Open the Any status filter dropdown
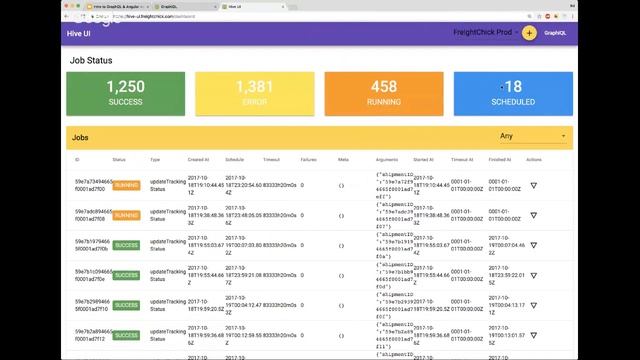Image resolution: width=640 pixels, height=360 pixels. (x=532, y=136)
